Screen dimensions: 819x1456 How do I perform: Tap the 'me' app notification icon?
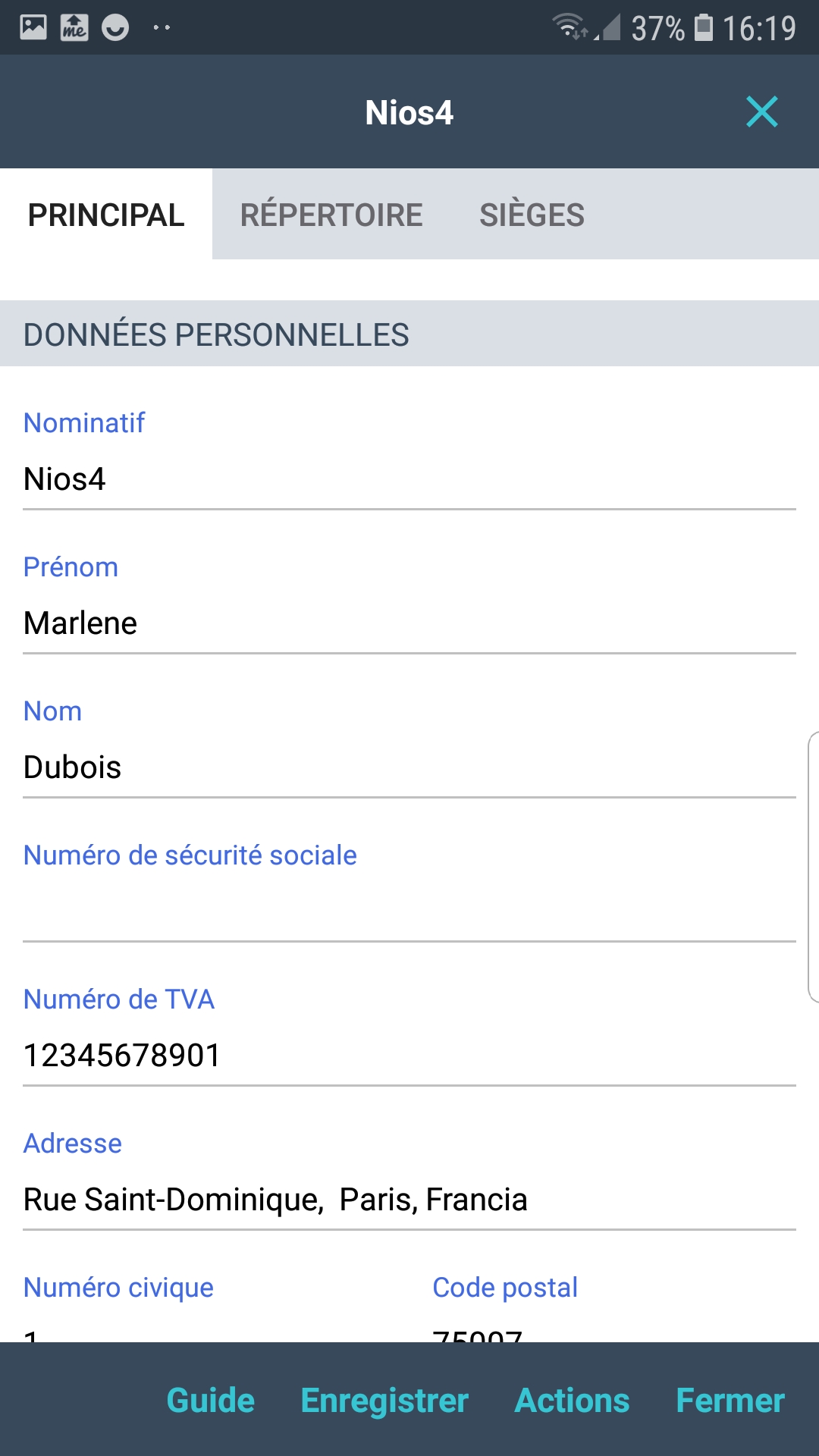[x=74, y=27]
